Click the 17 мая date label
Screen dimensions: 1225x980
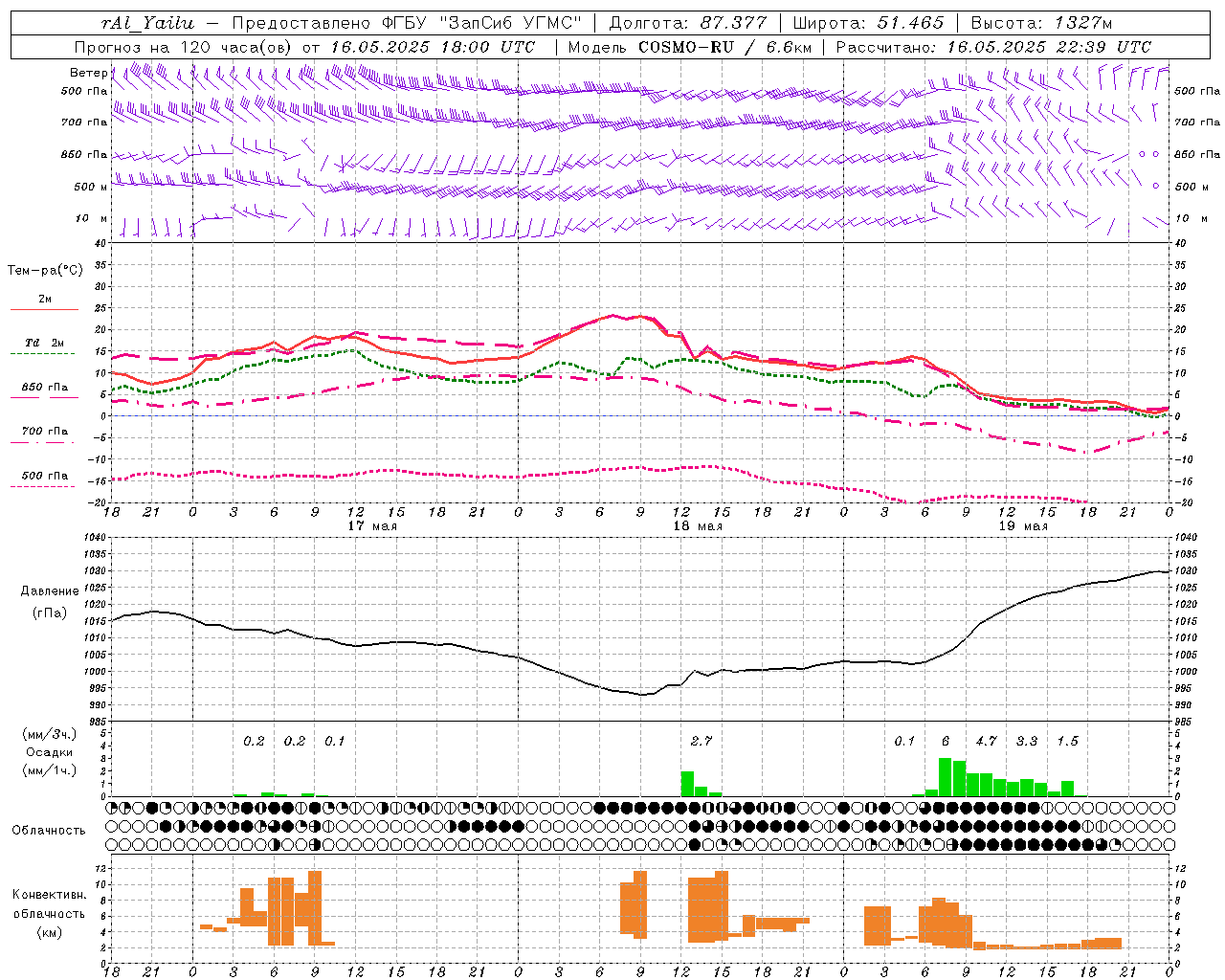coord(372,526)
